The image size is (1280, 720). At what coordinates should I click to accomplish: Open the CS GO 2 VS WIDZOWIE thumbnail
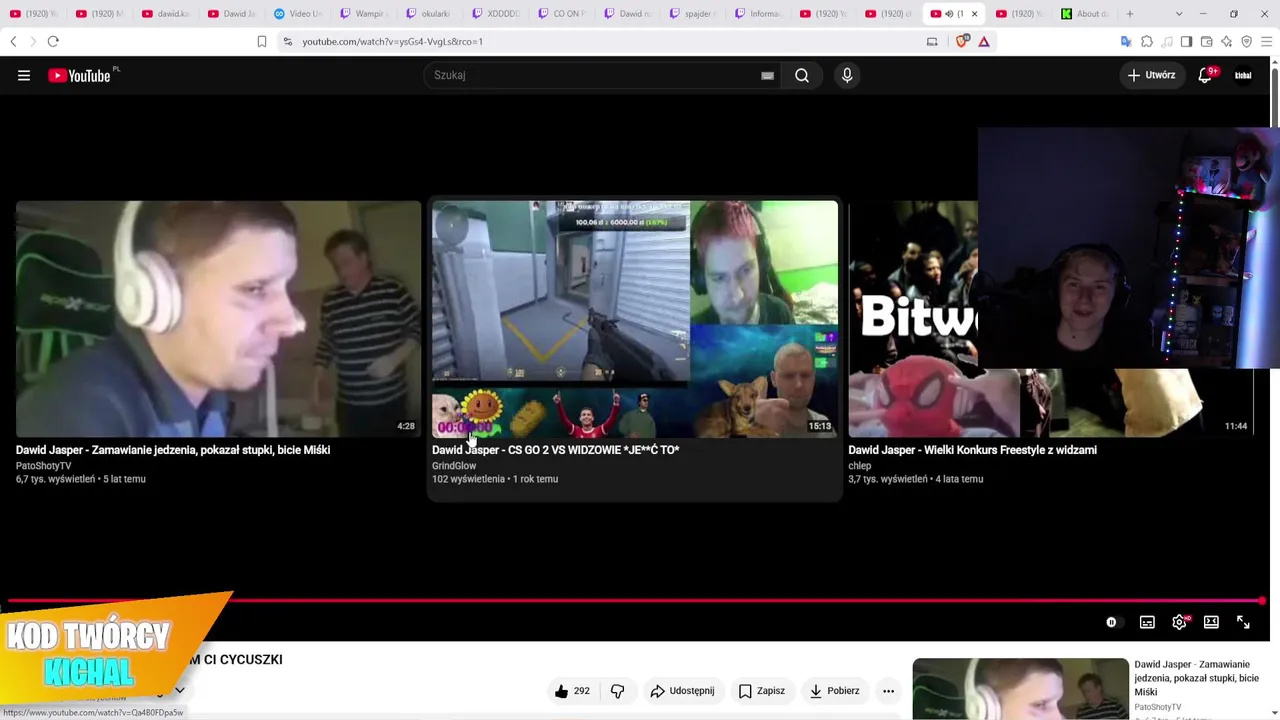pos(635,319)
